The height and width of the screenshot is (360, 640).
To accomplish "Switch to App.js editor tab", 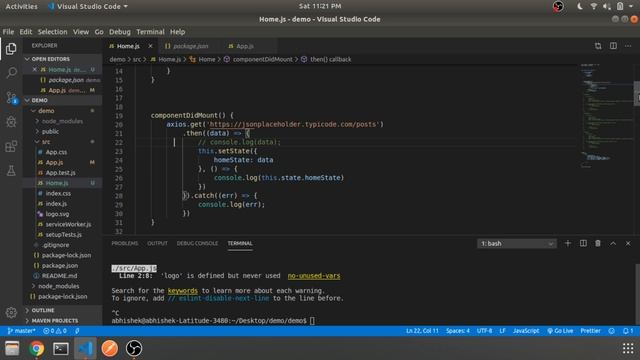I will click(245, 46).
